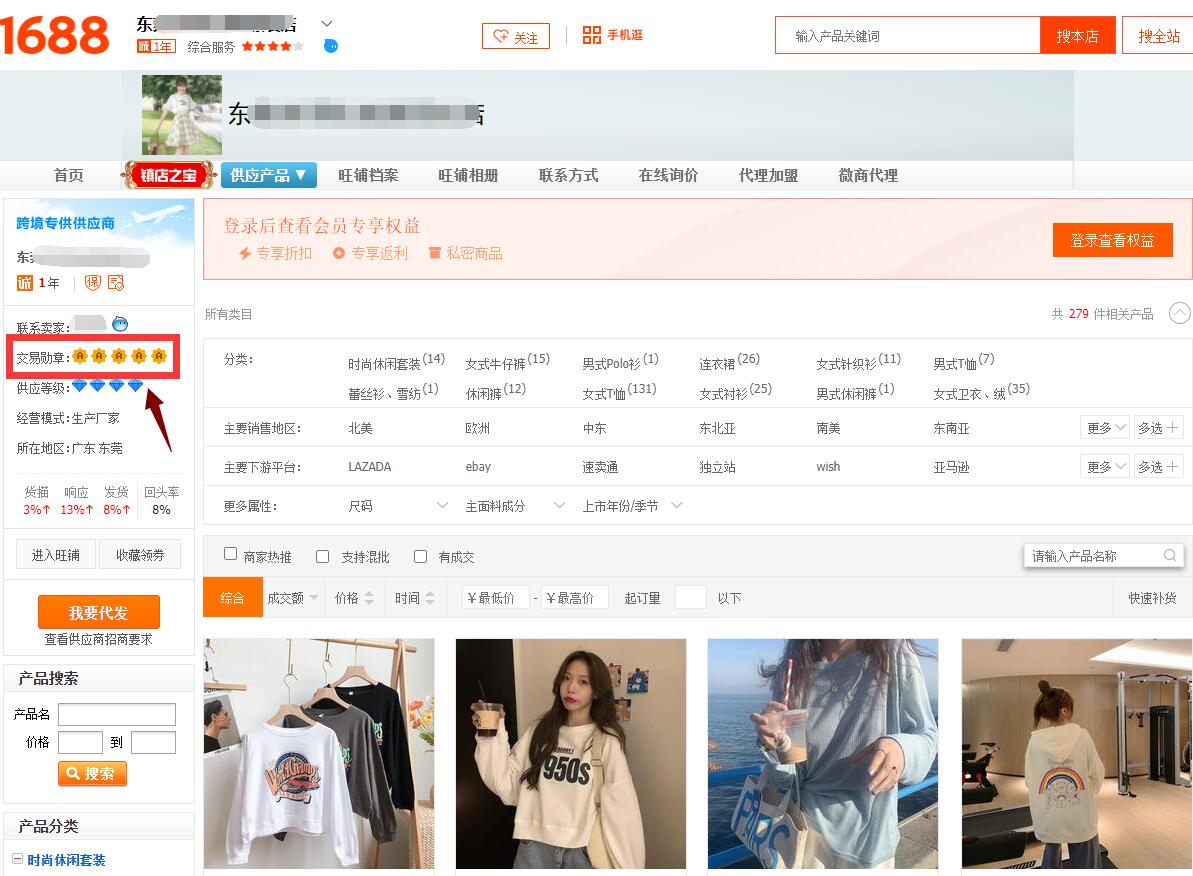
Task: Open the 联系方式 navigation tab
Action: click(568, 175)
